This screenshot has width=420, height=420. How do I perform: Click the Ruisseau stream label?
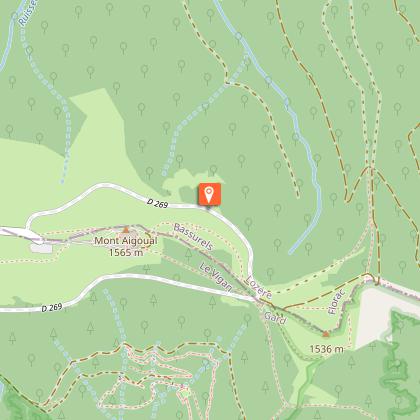pos(25,13)
